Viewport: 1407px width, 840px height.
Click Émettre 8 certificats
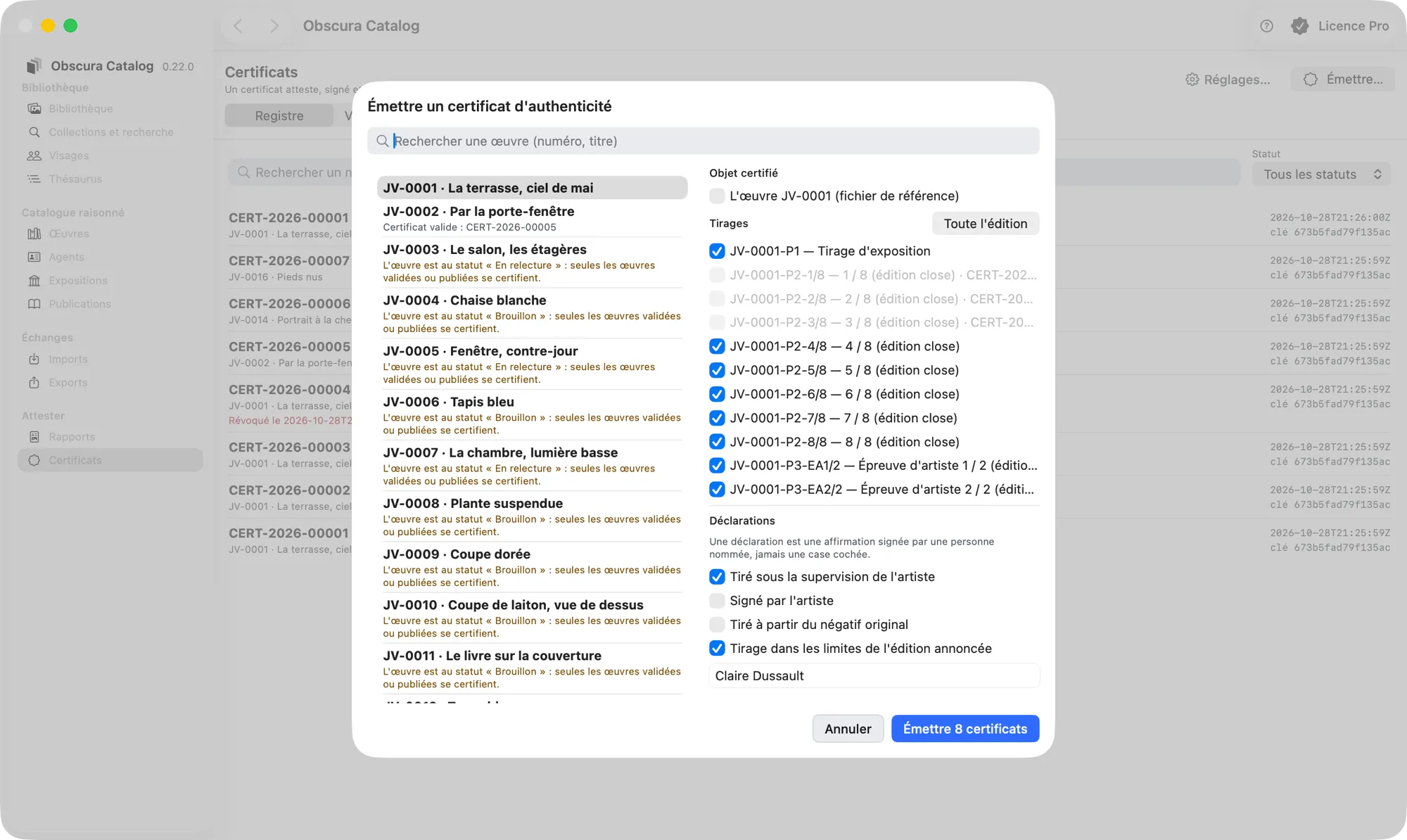tap(965, 729)
